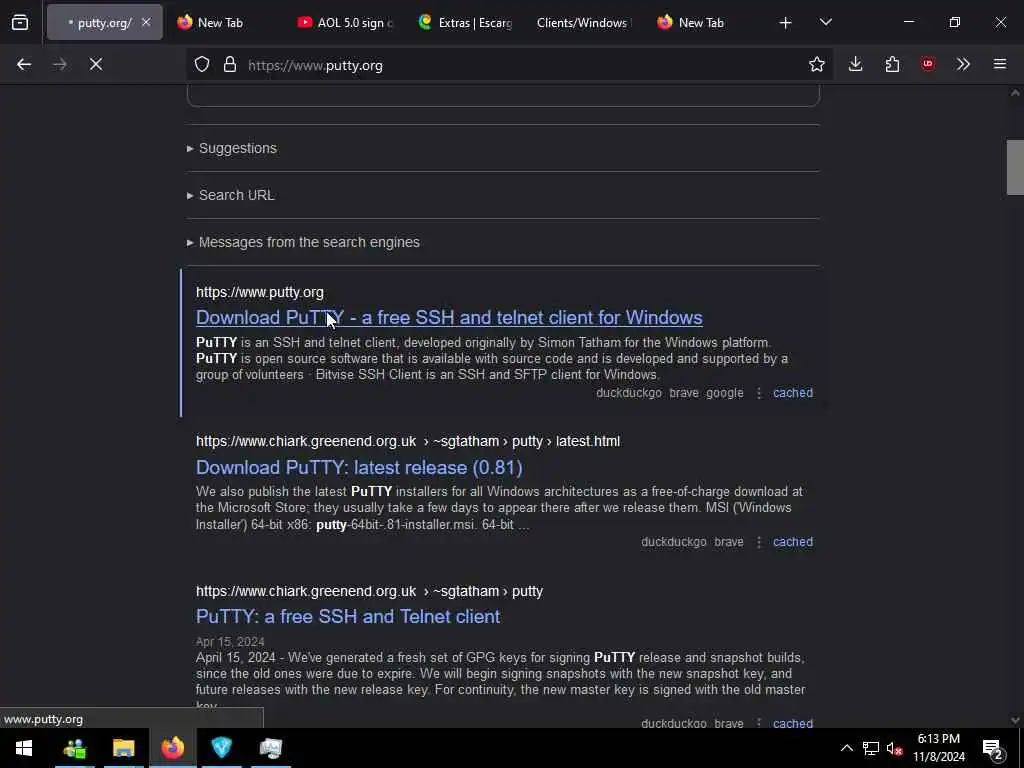Viewport: 1024px width, 768px height.
Task: View site security padlock info
Action: [229, 64]
